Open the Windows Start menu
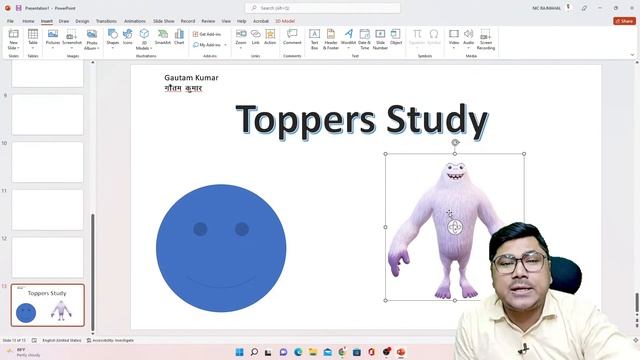Image resolution: width=640 pixels, height=360 pixels. (x=240, y=352)
